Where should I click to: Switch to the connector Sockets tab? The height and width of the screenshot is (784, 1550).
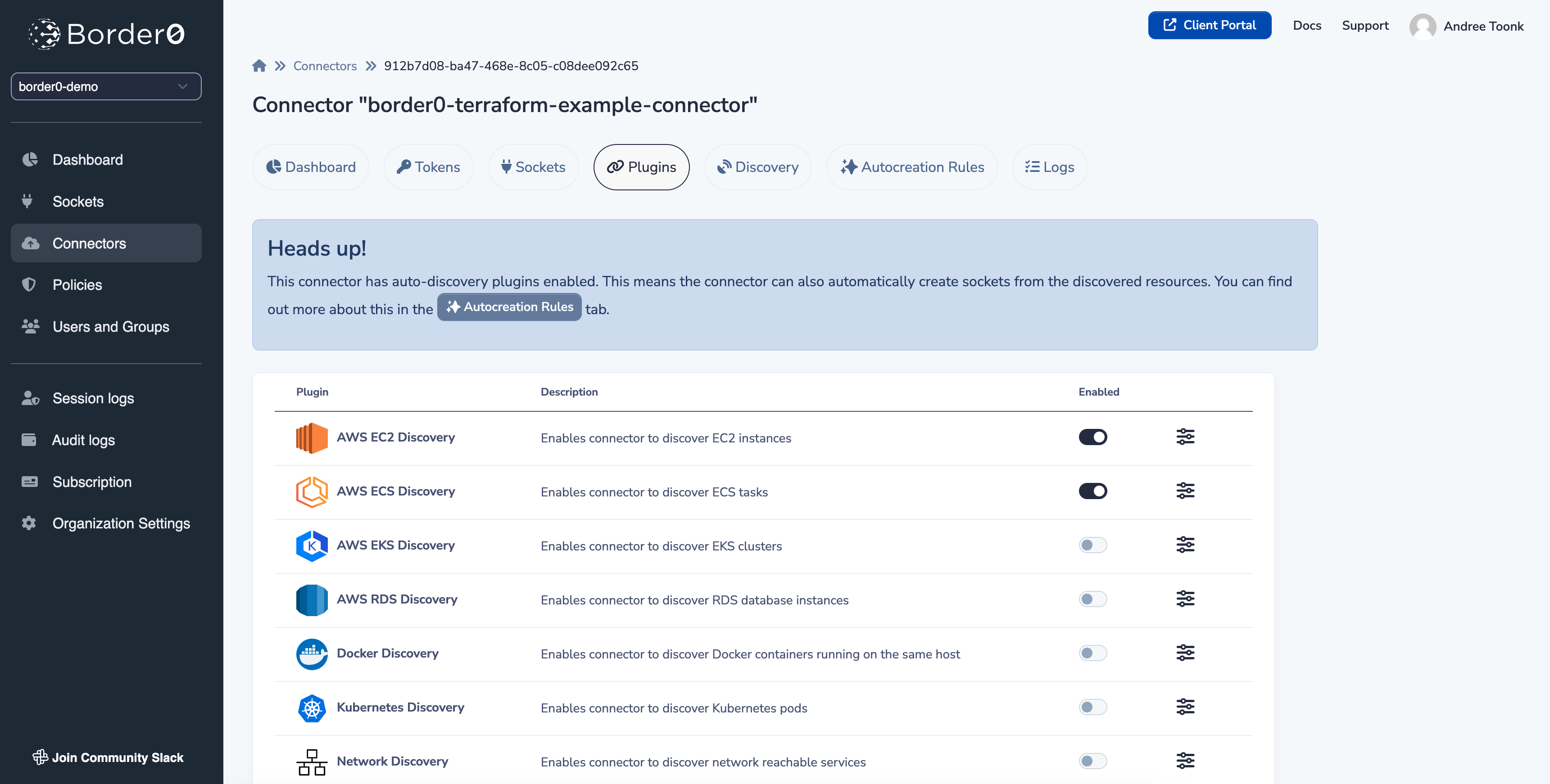[533, 167]
